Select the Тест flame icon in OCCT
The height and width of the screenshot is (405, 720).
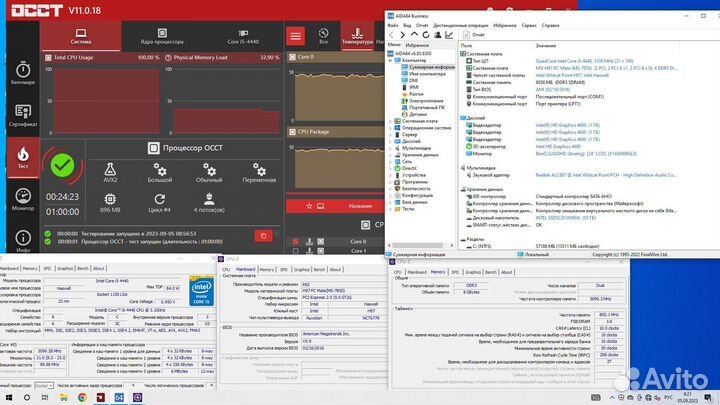23,158
